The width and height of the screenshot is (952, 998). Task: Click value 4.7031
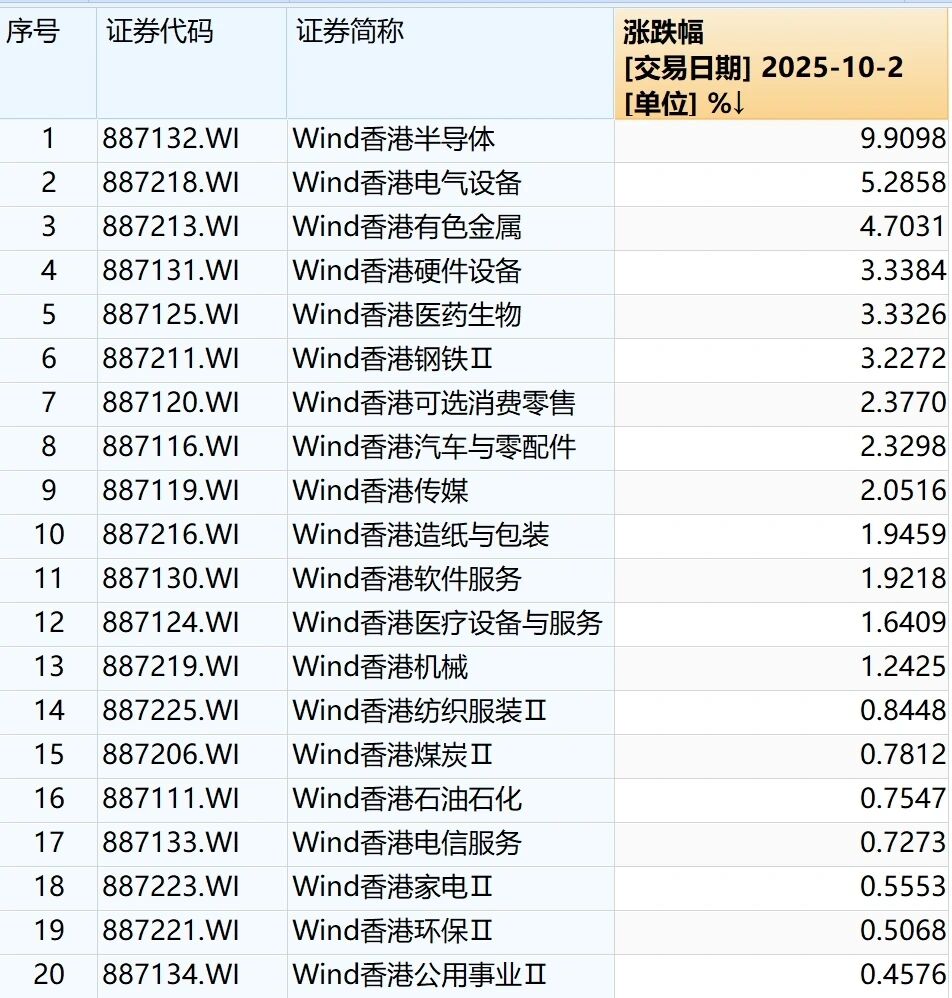point(903,227)
